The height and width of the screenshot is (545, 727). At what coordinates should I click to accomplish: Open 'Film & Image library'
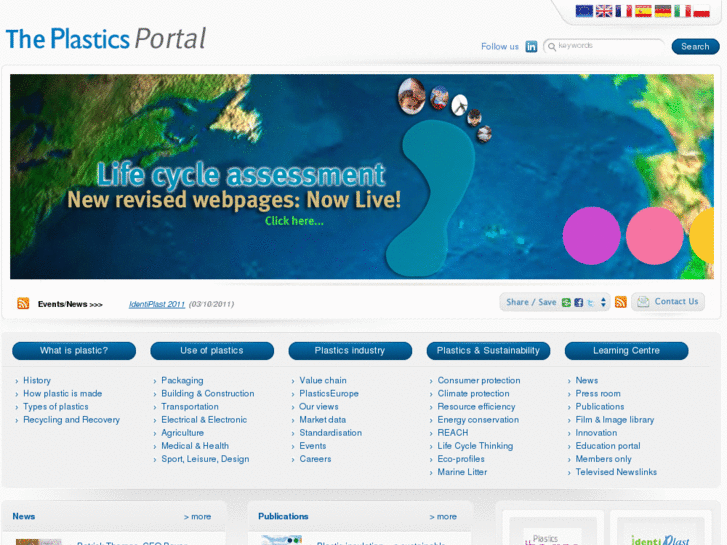pos(615,420)
